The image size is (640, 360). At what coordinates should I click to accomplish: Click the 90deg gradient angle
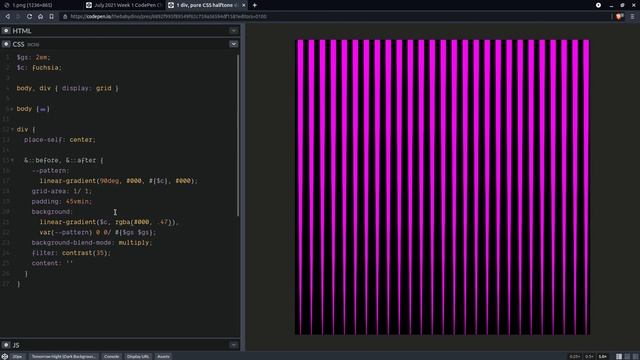pos(109,181)
